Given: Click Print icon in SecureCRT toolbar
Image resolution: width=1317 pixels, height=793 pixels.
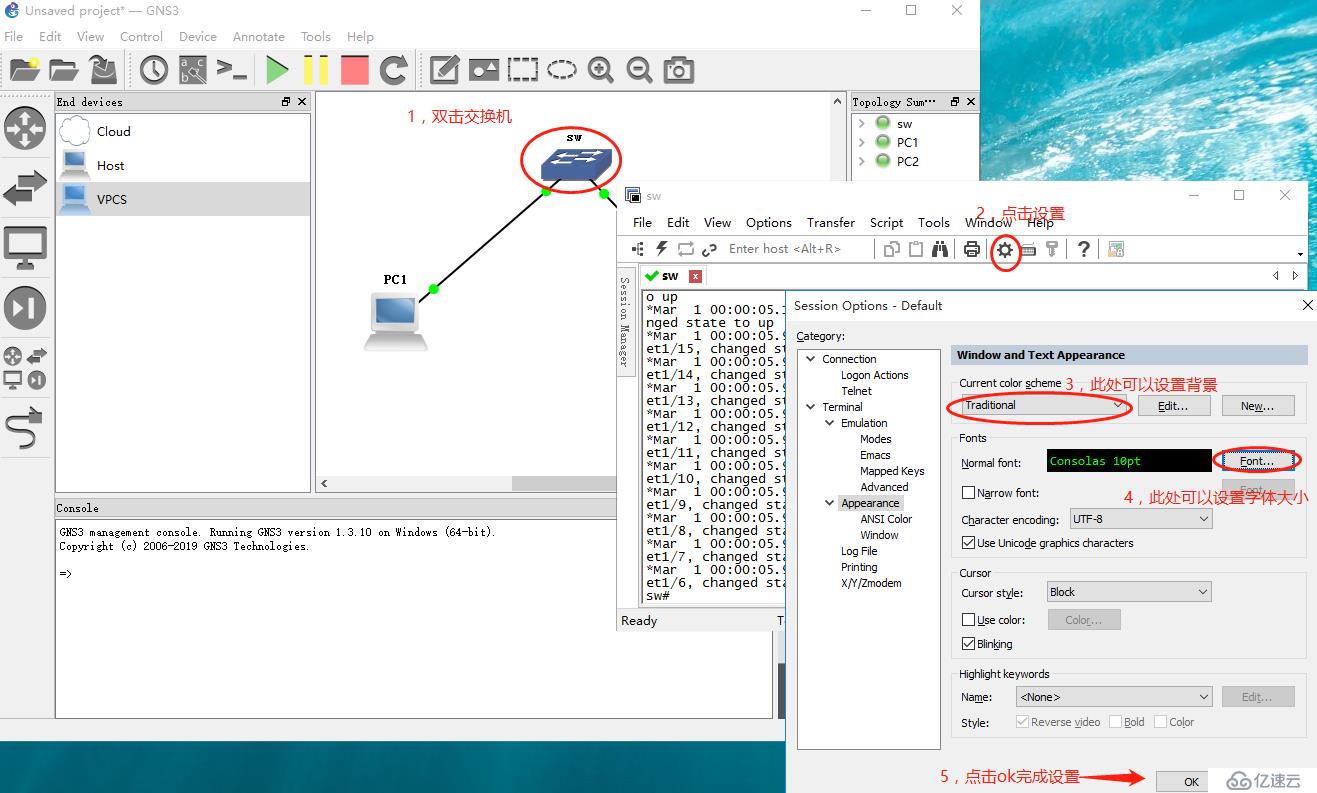Looking at the screenshot, I should point(972,249).
